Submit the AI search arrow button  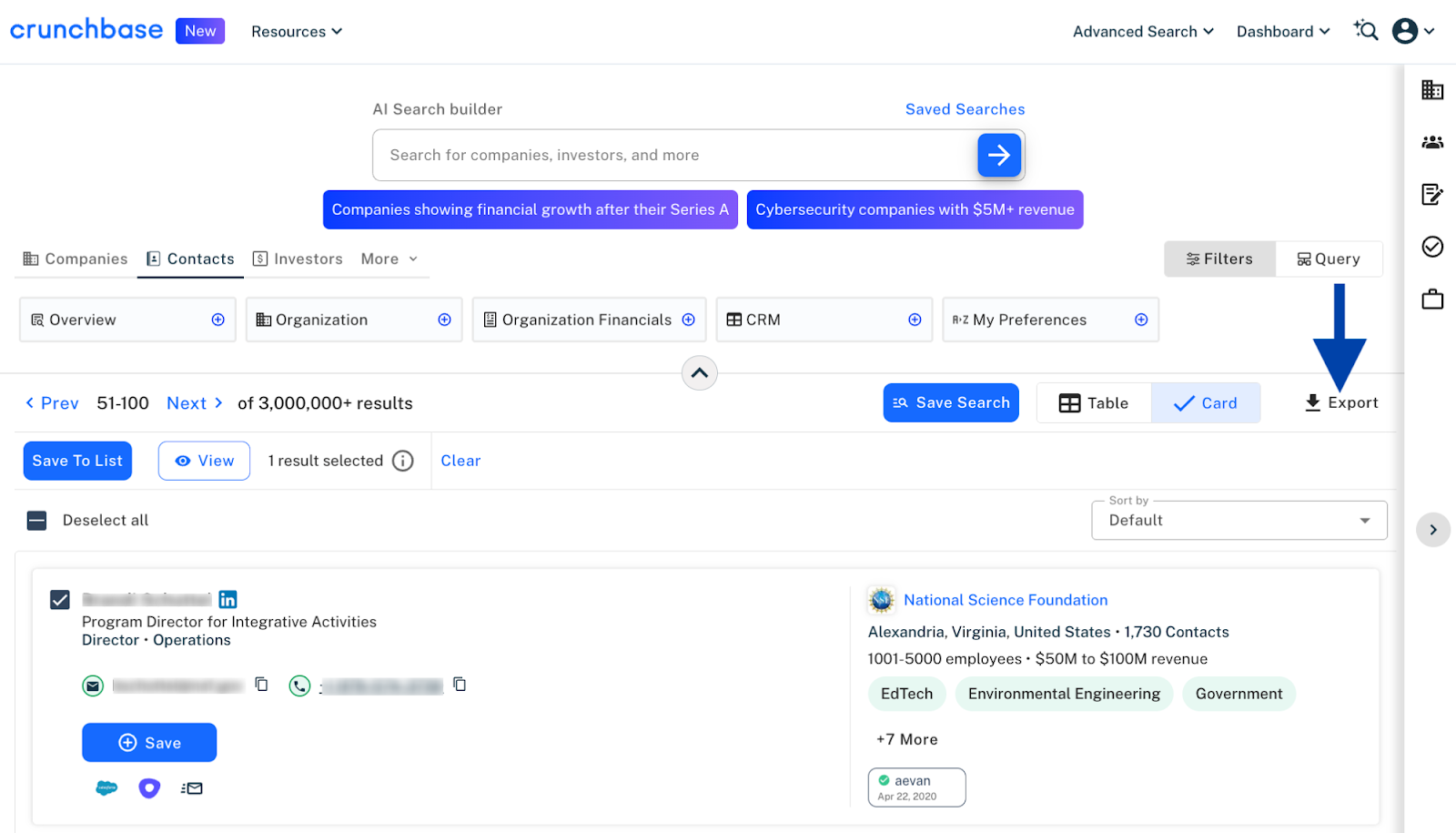(999, 155)
